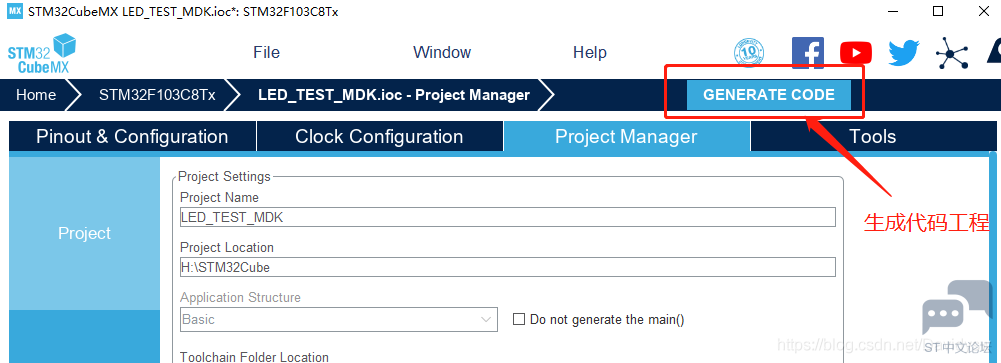This screenshot has height=363, width=1001.
Task: Open the Help menu
Action: 589,52
